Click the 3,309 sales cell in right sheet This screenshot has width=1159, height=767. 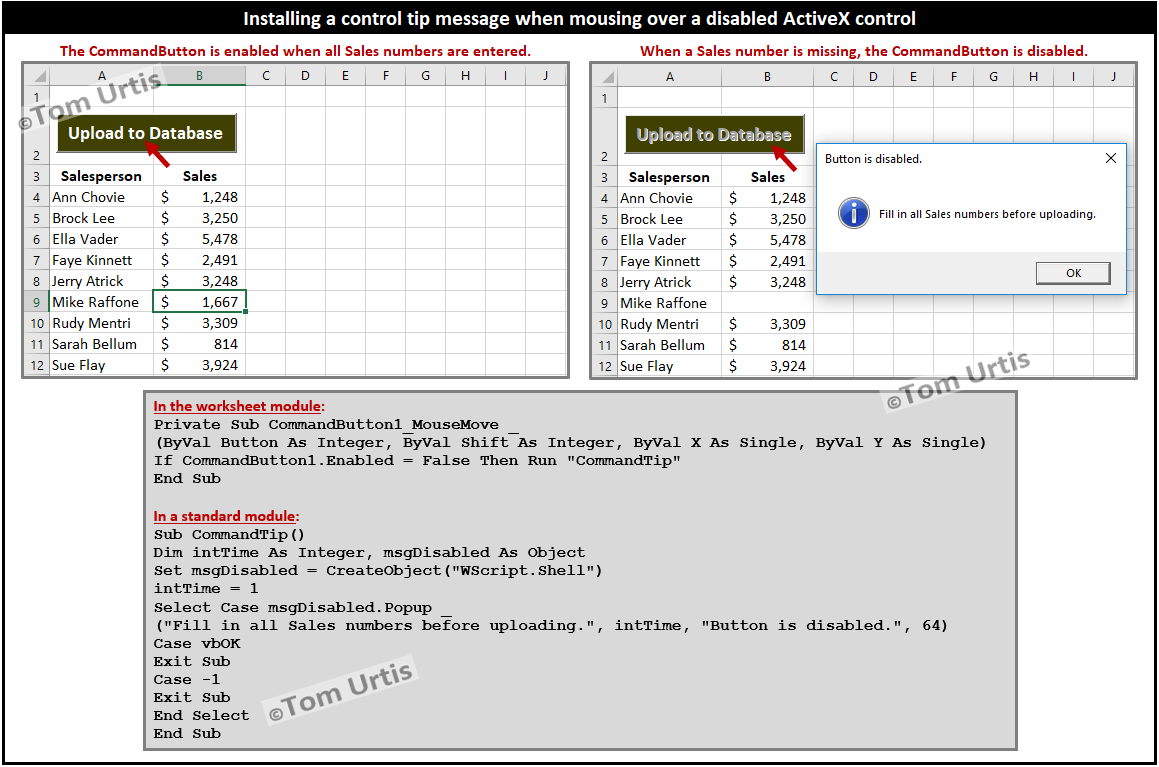tap(767, 324)
